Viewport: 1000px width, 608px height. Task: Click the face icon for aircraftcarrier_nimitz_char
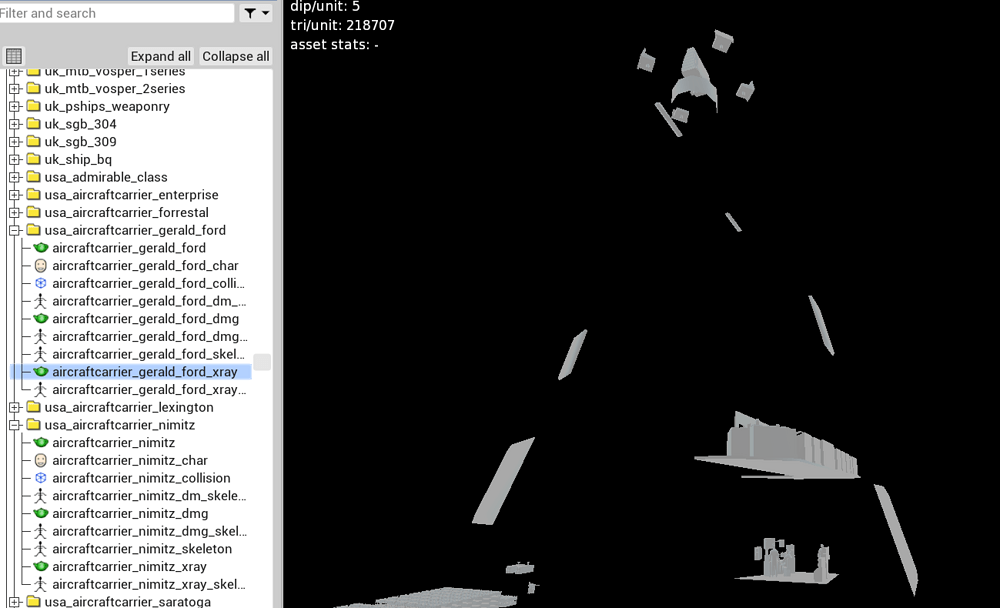(41, 460)
